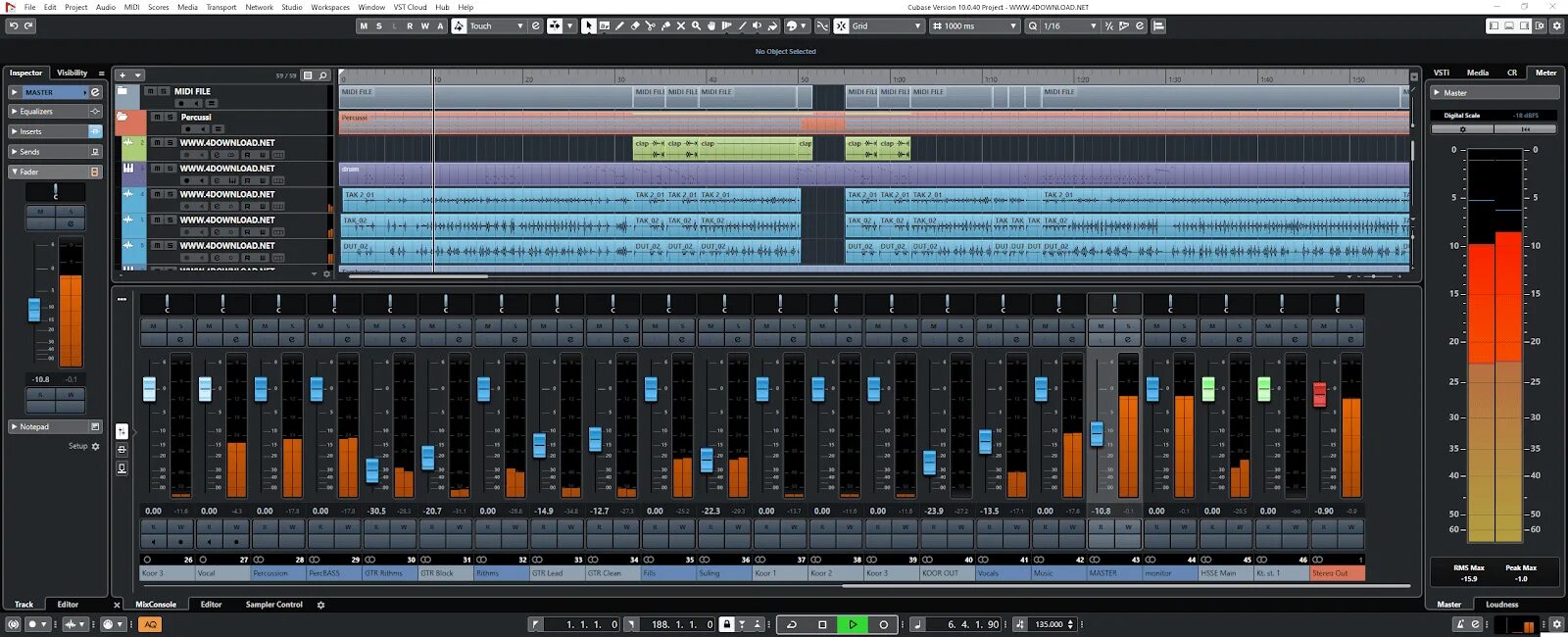Click the Transport Record button
Screen dimensions: 1568x637
click(x=884, y=624)
